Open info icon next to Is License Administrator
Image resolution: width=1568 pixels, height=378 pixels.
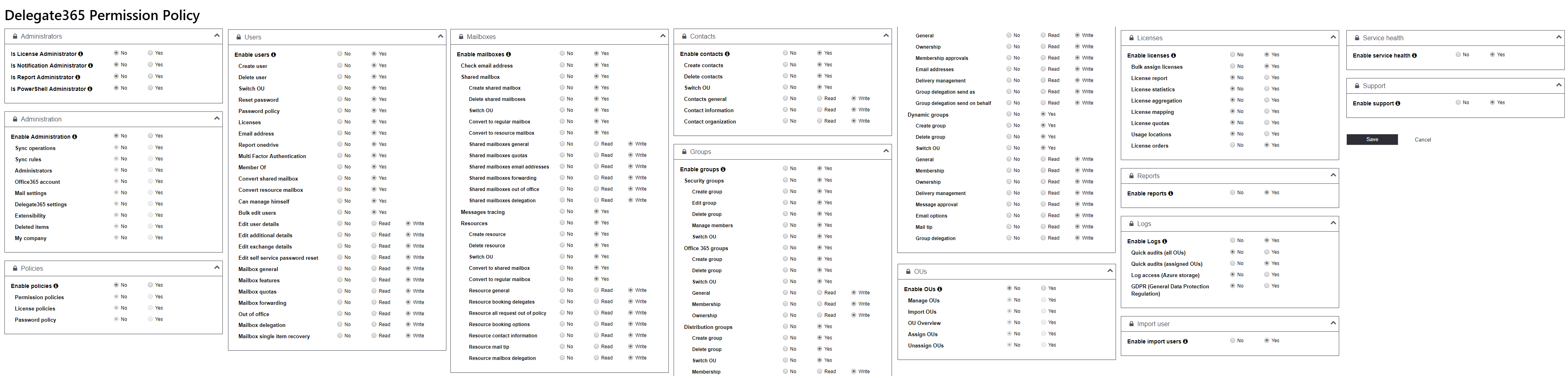pyautogui.click(x=80, y=54)
